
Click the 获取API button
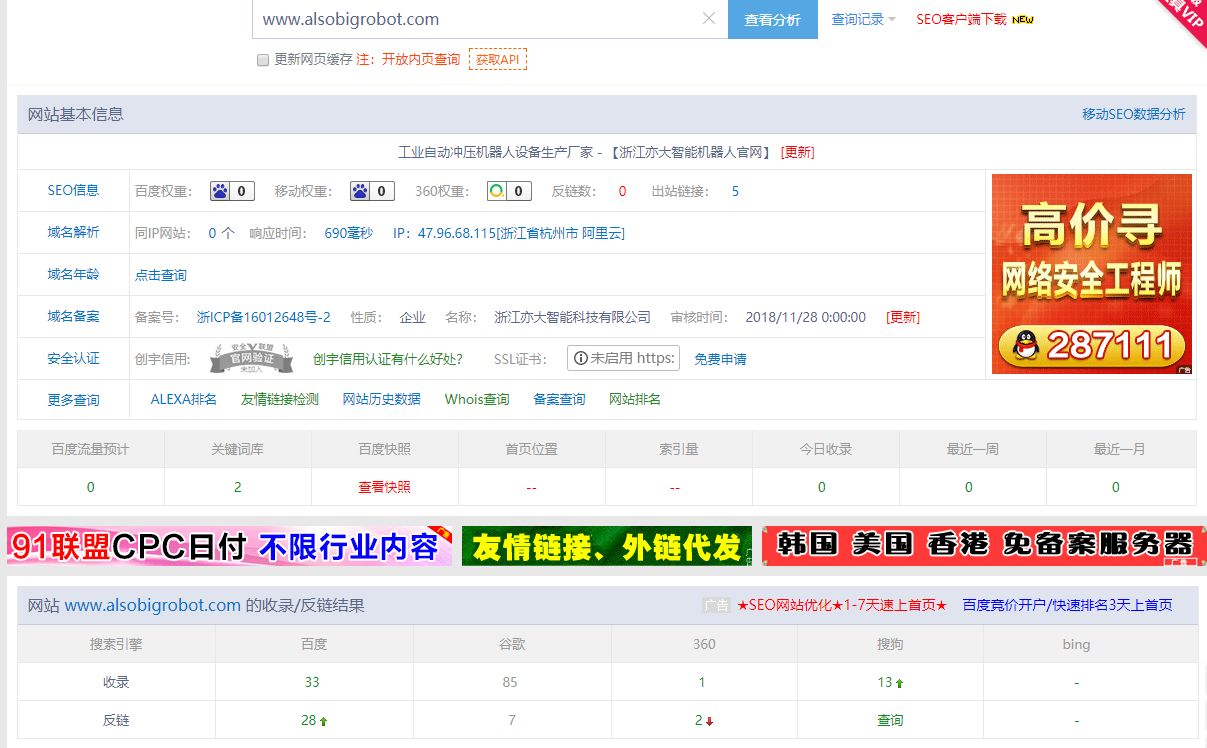[x=497, y=60]
